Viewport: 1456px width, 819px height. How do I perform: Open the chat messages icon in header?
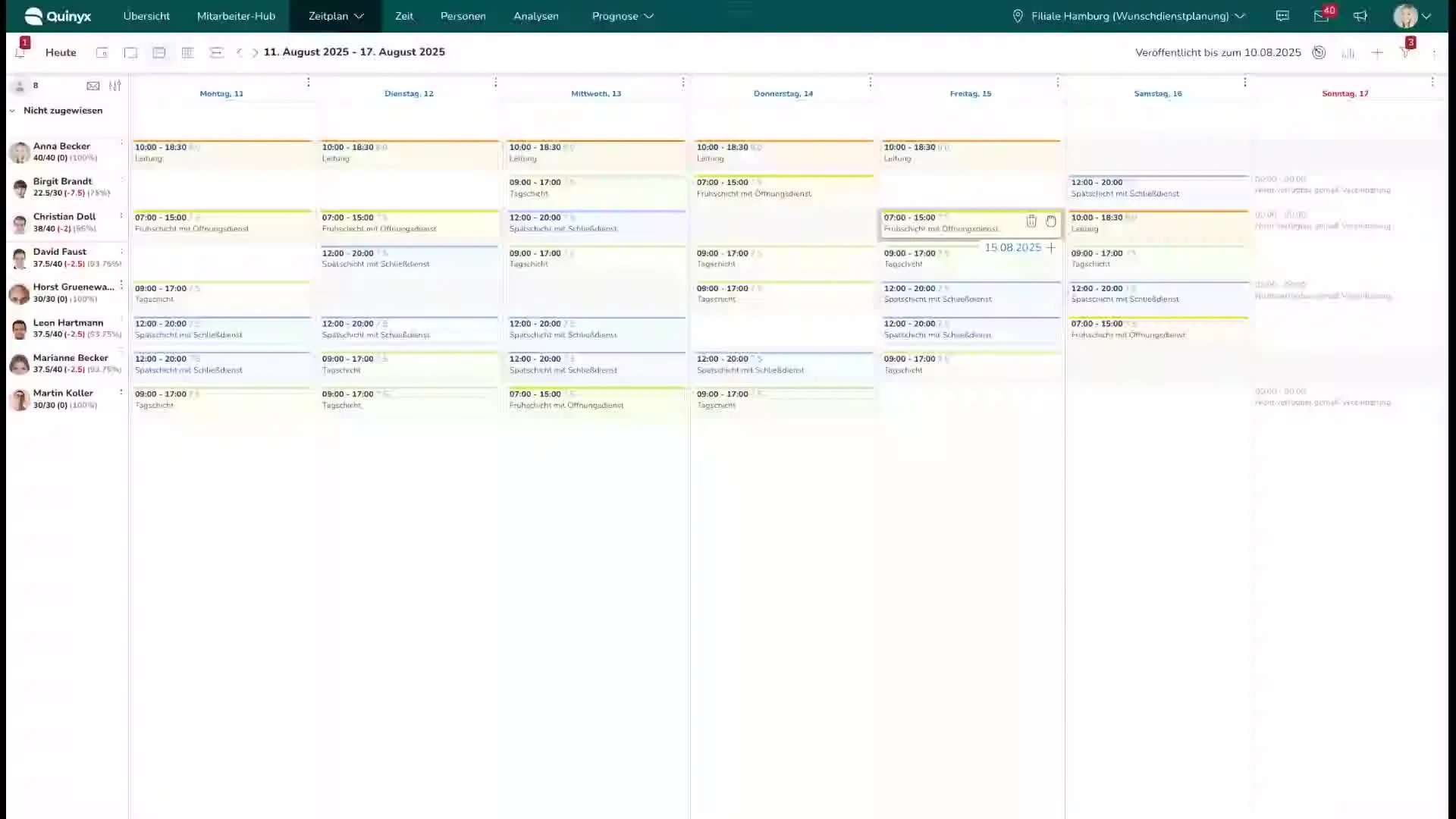(x=1282, y=16)
